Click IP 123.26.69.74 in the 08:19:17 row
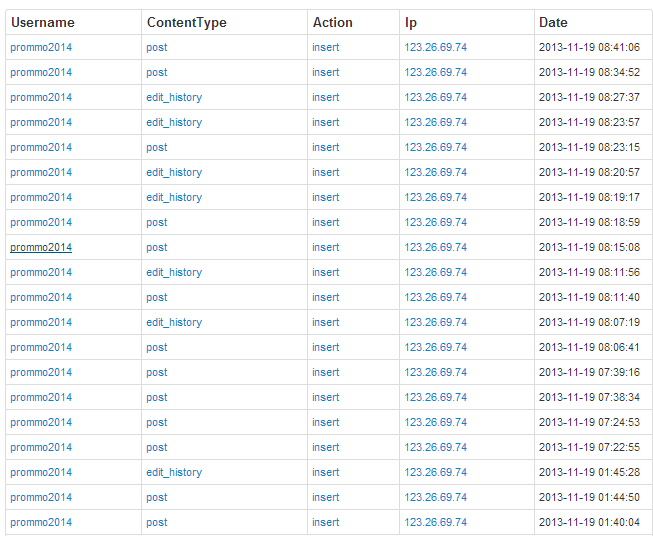The image size is (653, 536). coord(435,197)
